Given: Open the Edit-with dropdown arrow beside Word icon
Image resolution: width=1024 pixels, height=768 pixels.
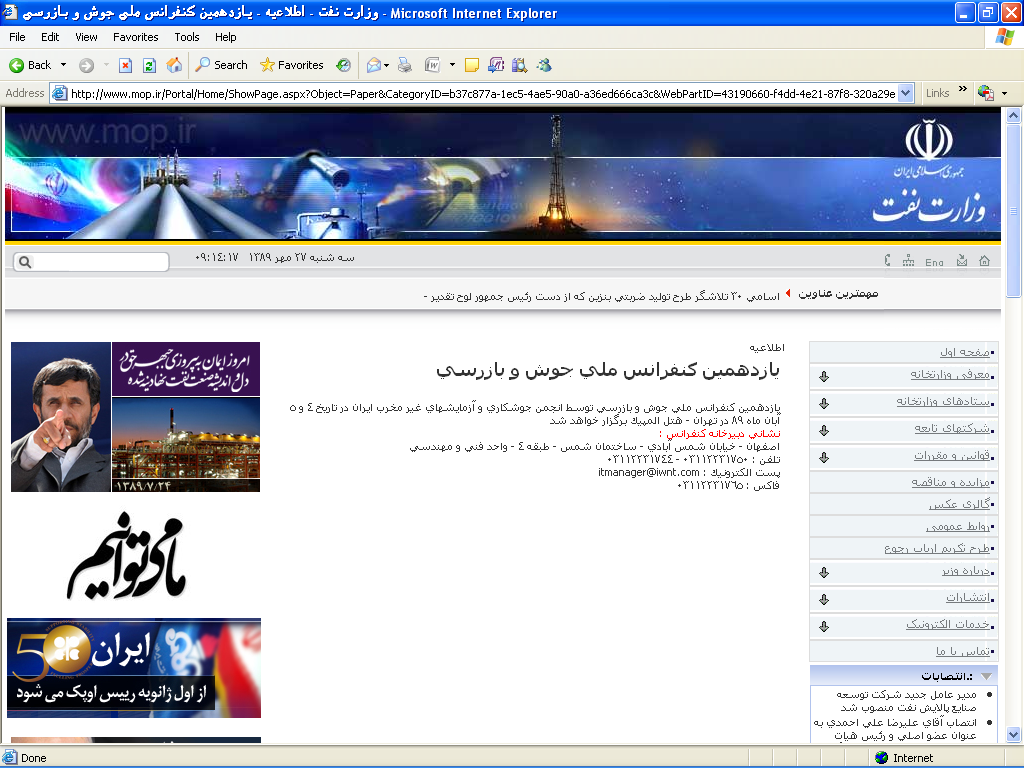Looking at the screenshot, I should point(452,65).
